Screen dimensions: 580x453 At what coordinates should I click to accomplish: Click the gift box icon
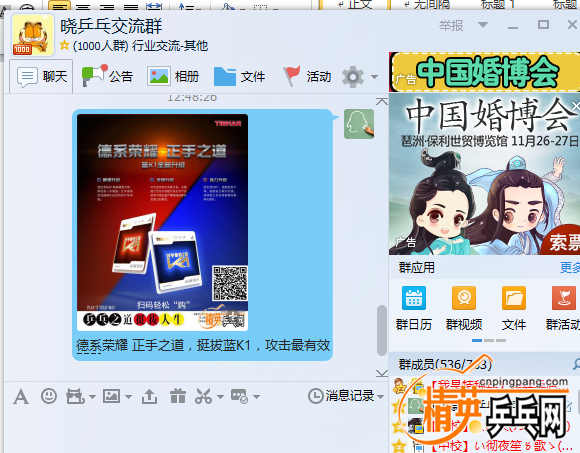pyautogui.click(x=178, y=396)
